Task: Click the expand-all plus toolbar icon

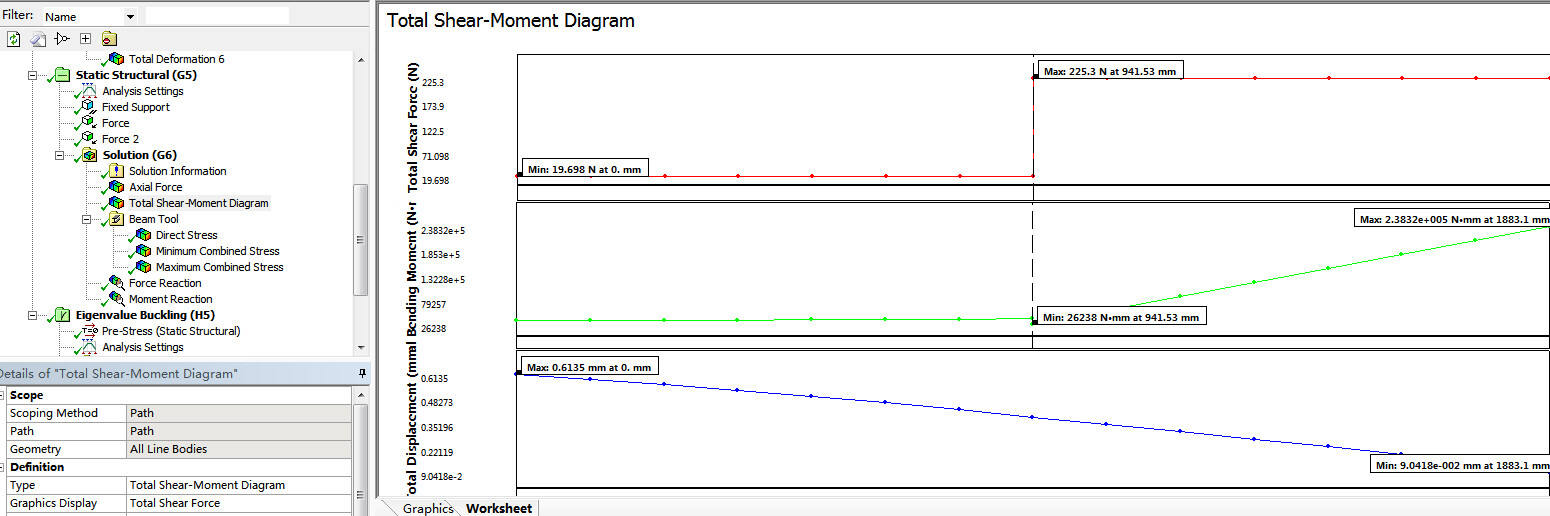Action: [86, 39]
